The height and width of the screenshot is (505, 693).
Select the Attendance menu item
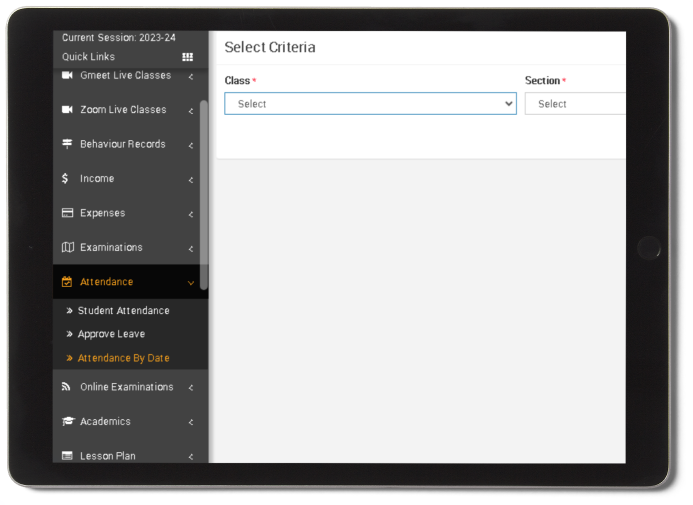[130, 282]
